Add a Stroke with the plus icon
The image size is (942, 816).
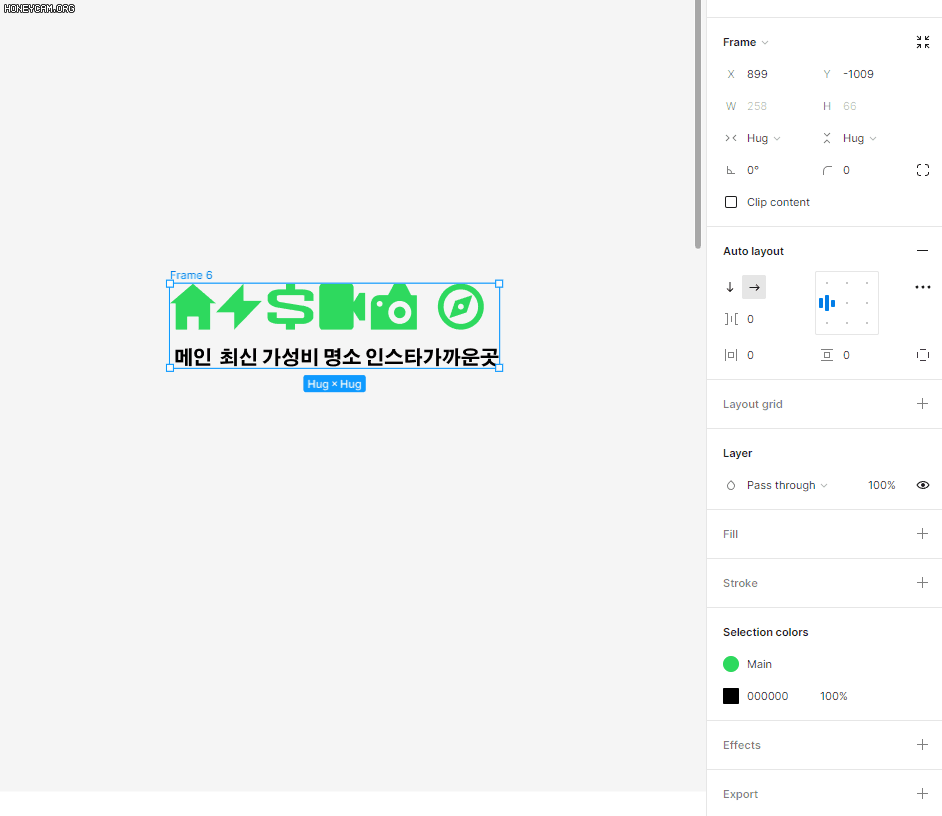click(x=922, y=583)
